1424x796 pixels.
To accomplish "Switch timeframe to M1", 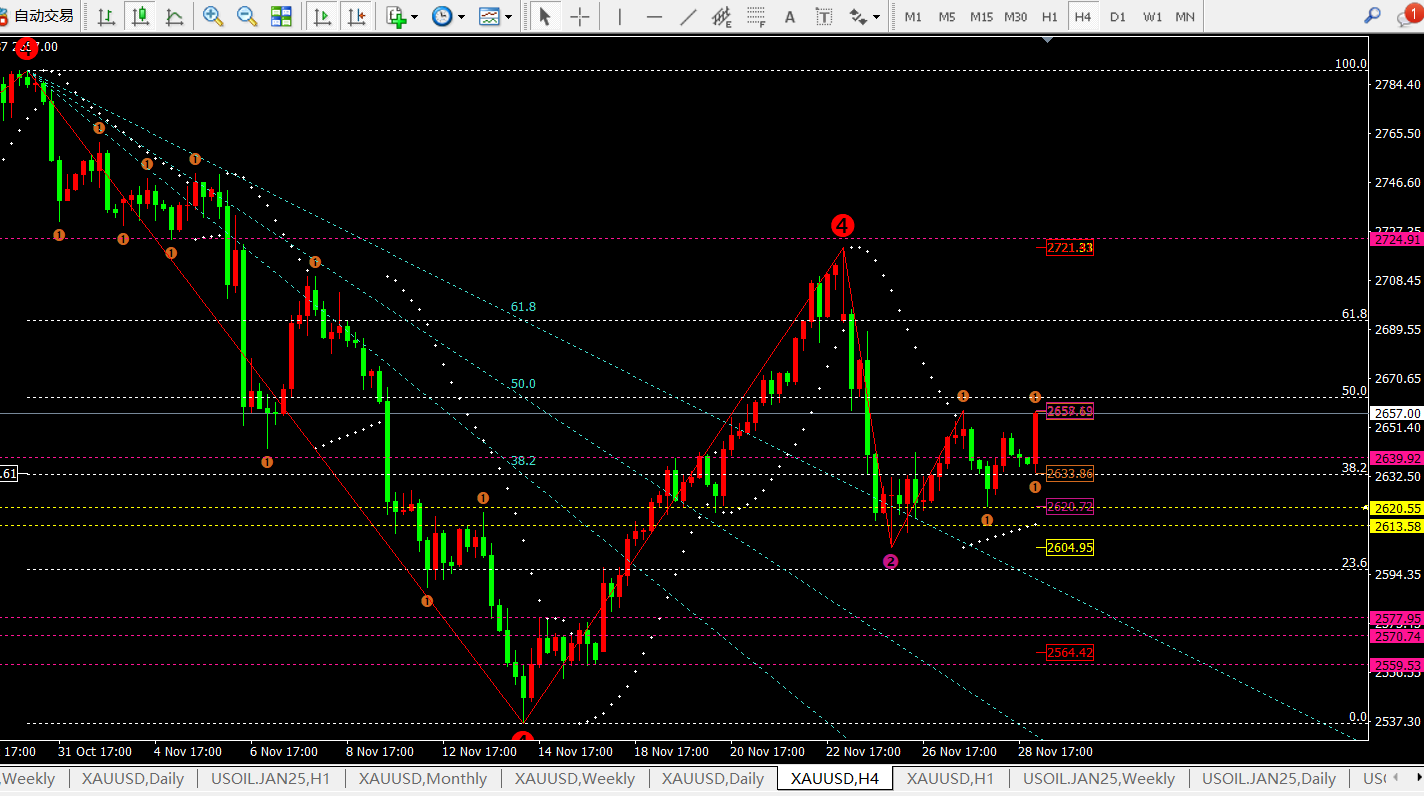I will coord(913,16).
